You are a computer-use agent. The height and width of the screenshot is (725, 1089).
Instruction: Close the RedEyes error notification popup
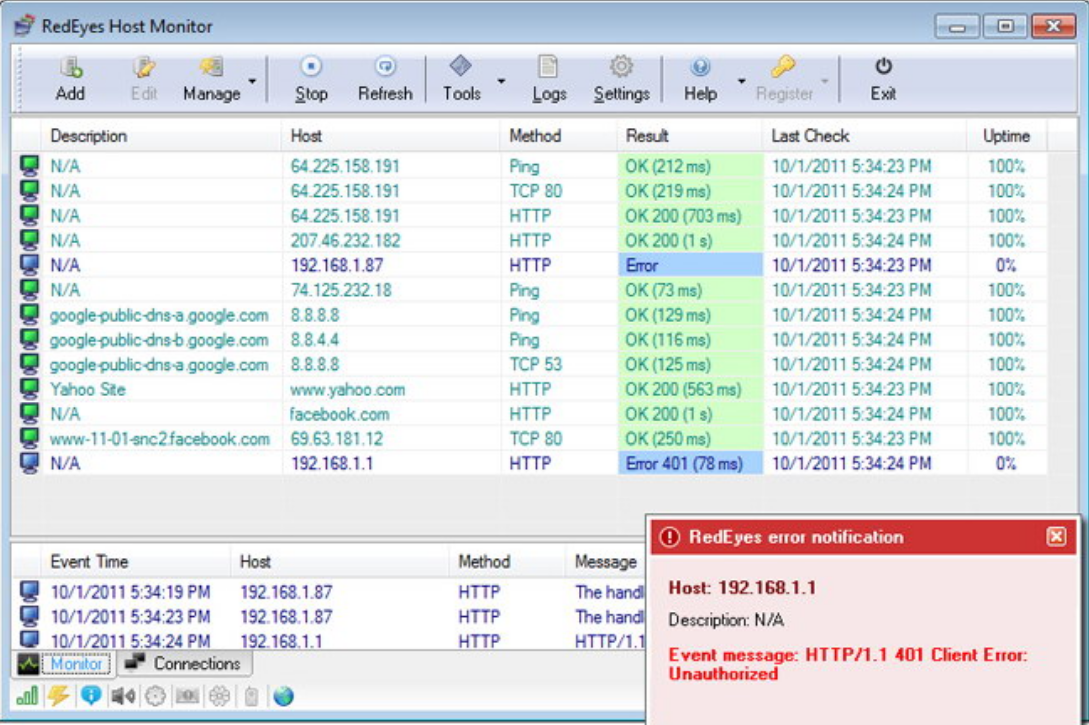pyautogui.click(x=1056, y=537)
